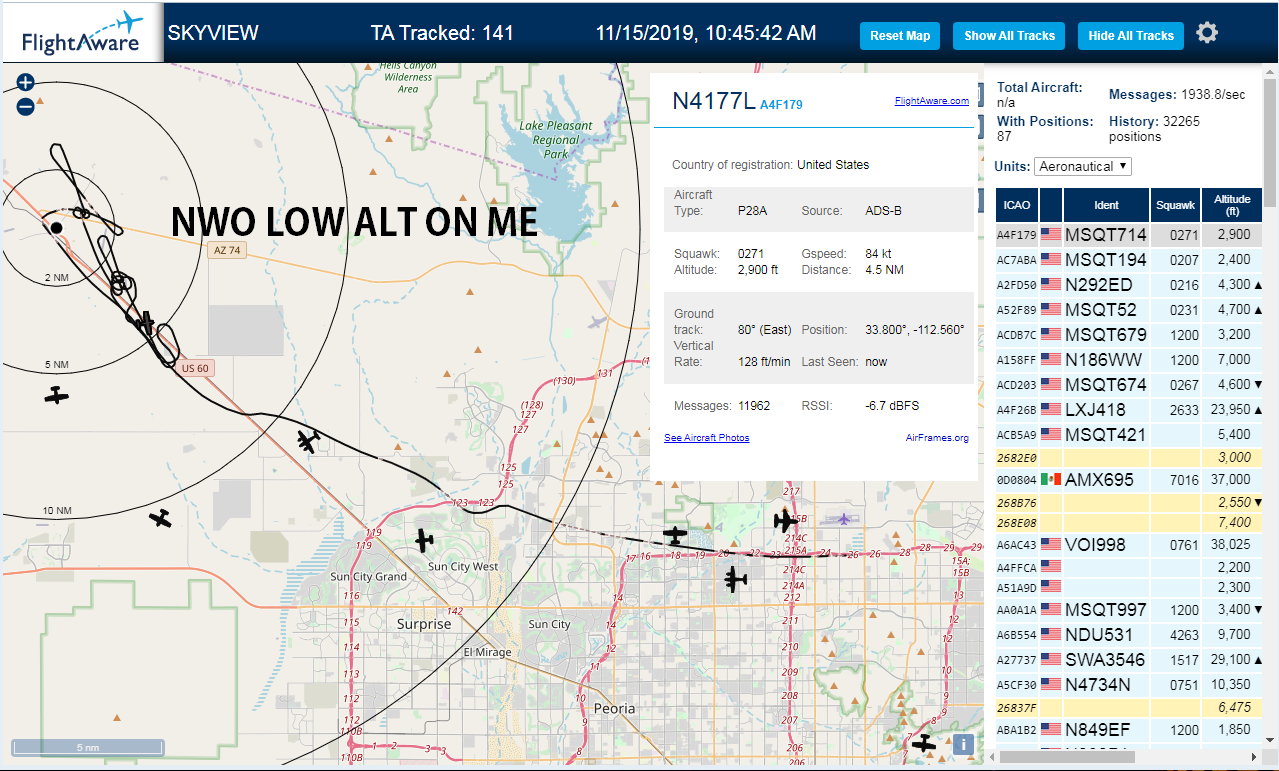Click the US flag in LXJ418 row

click(x=1050, y=410)
